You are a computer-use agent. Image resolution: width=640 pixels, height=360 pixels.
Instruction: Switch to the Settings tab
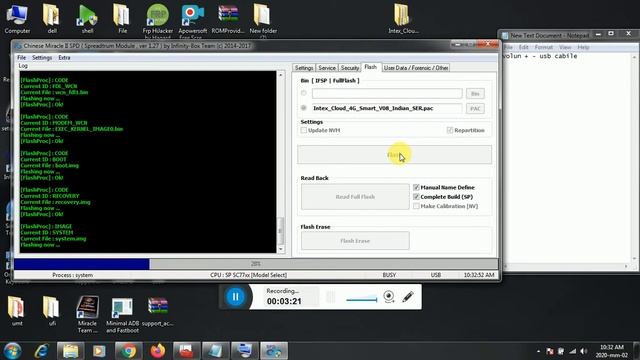click(x=304, y=68)
